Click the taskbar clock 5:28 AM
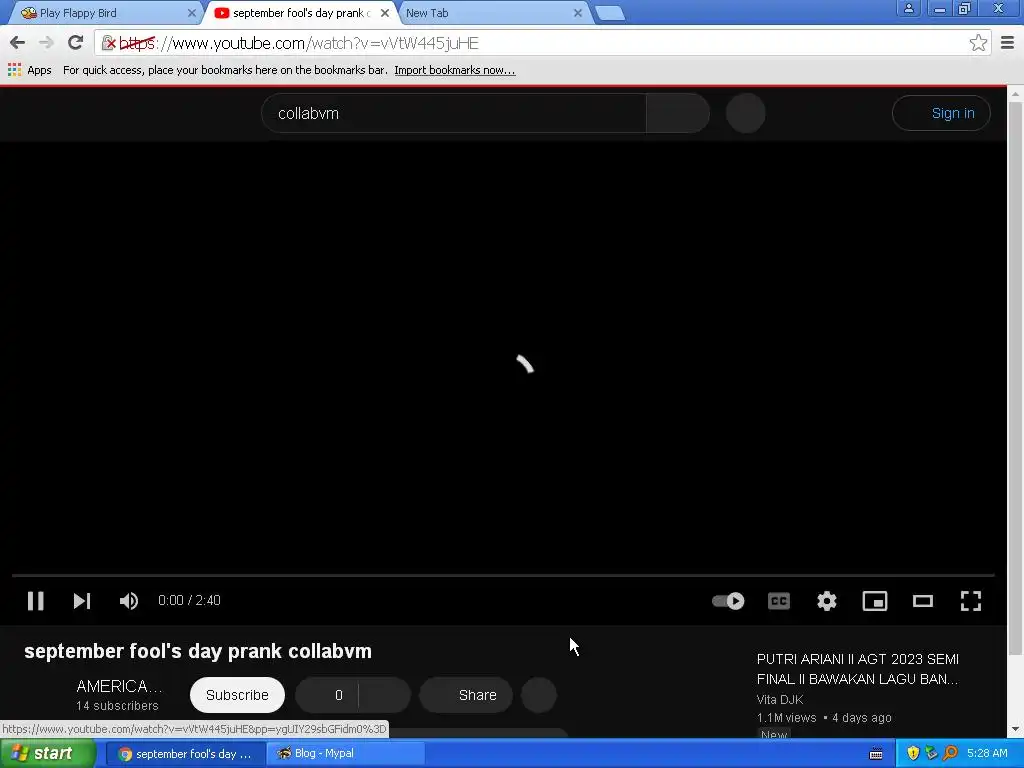Screen dimensions: 1024x768 (x=987, y=754)
